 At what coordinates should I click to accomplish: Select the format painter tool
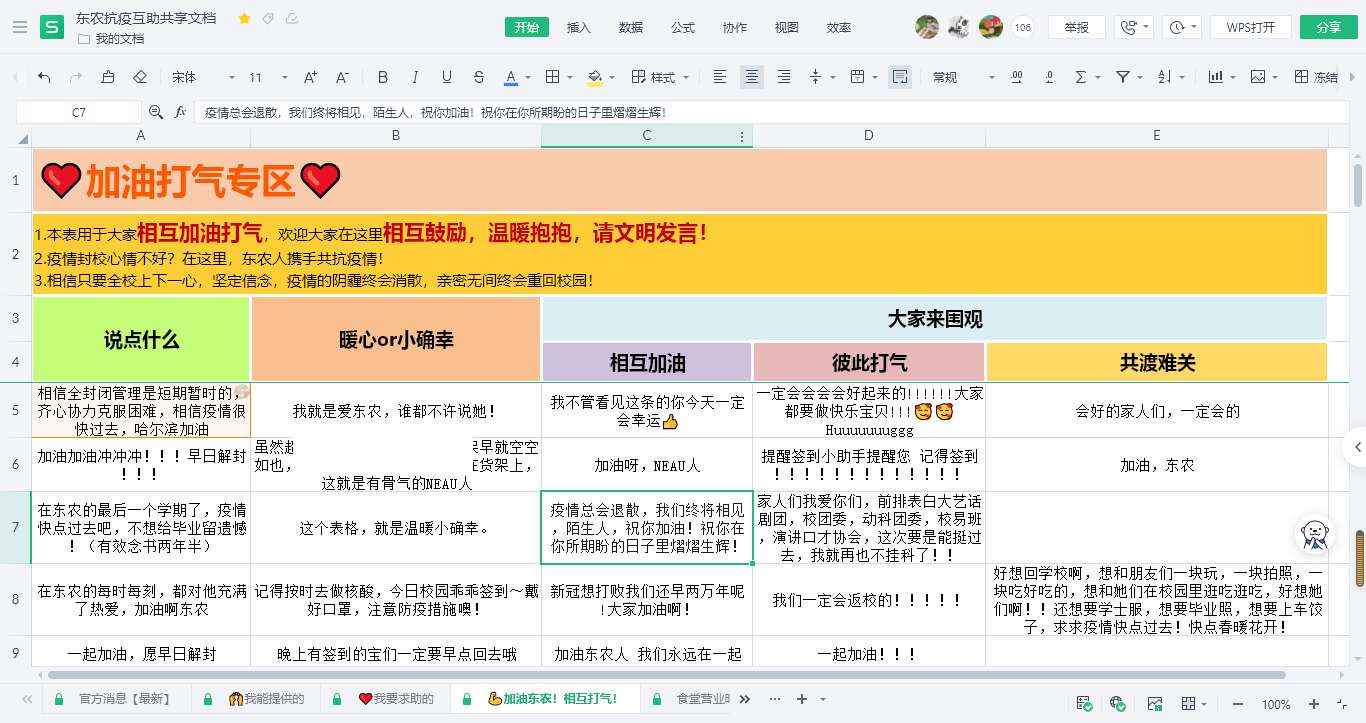pos(108,77)
